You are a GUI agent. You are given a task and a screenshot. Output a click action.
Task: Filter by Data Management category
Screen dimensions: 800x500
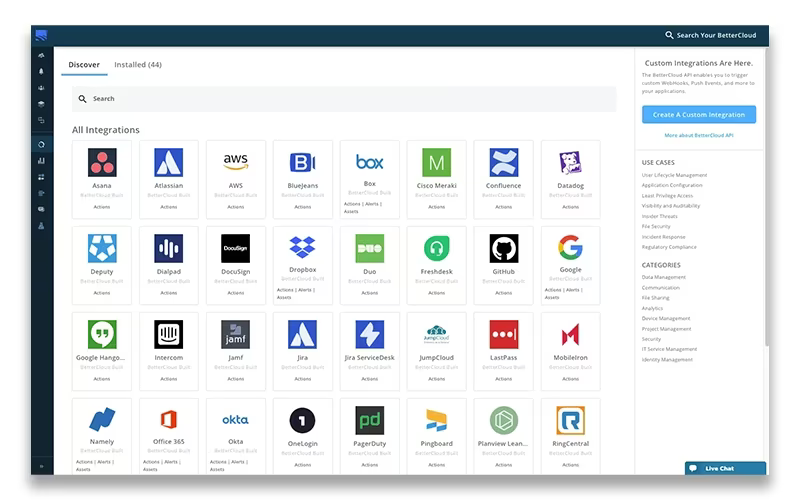[663, 277]
